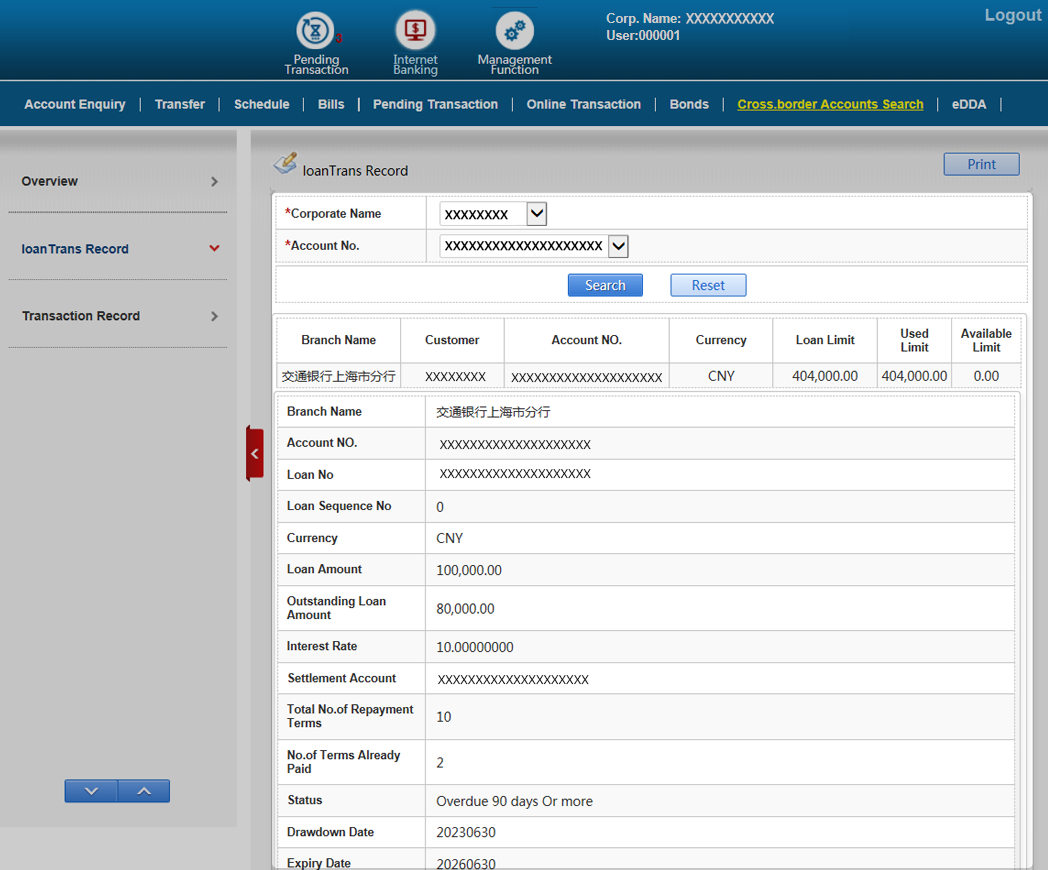Open the Bills menu
Viewport: 1048px width, 870px height.
(x=331, y=104)
